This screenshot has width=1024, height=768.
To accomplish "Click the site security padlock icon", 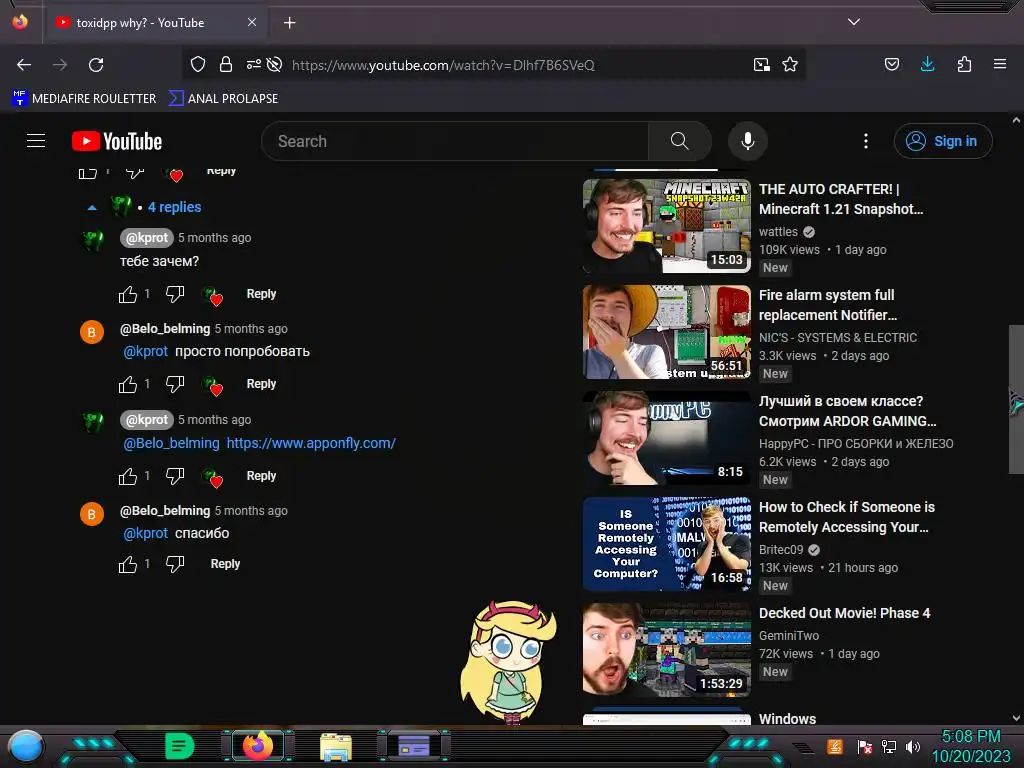I will pos(226,64).
